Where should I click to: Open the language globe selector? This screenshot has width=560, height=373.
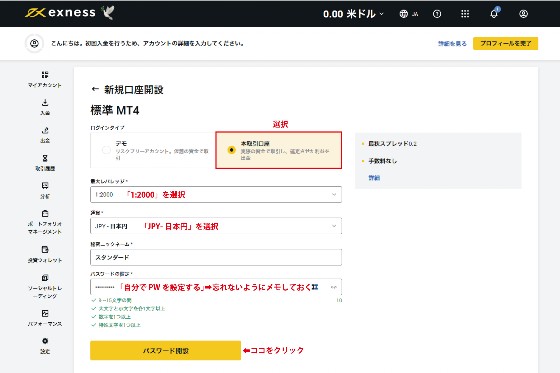coord(409,14)
